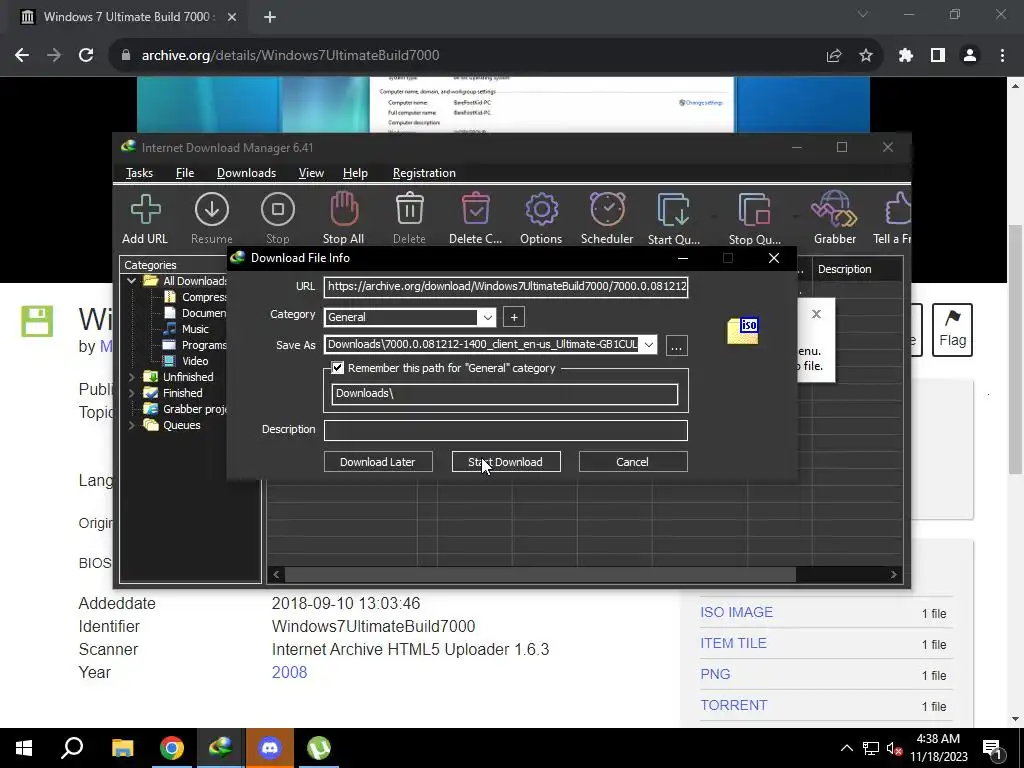1024x768 pixels.
Task: Open the PNG download link
Action: point(715,675)
